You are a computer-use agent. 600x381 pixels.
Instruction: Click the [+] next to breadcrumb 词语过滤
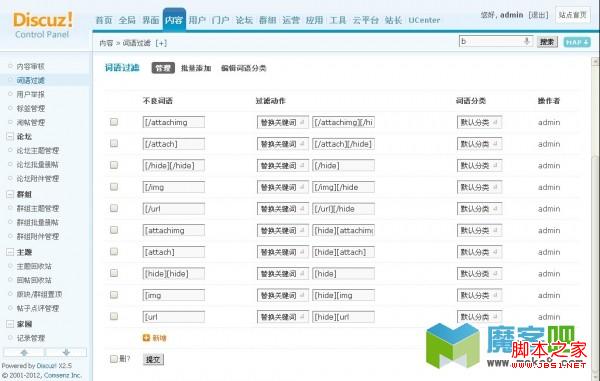[161, 43]
